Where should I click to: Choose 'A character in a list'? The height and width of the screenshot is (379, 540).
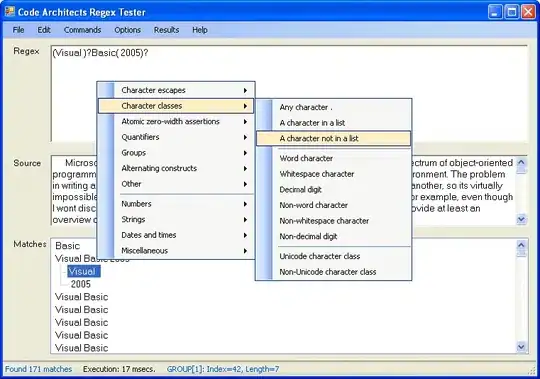[333, 123]
